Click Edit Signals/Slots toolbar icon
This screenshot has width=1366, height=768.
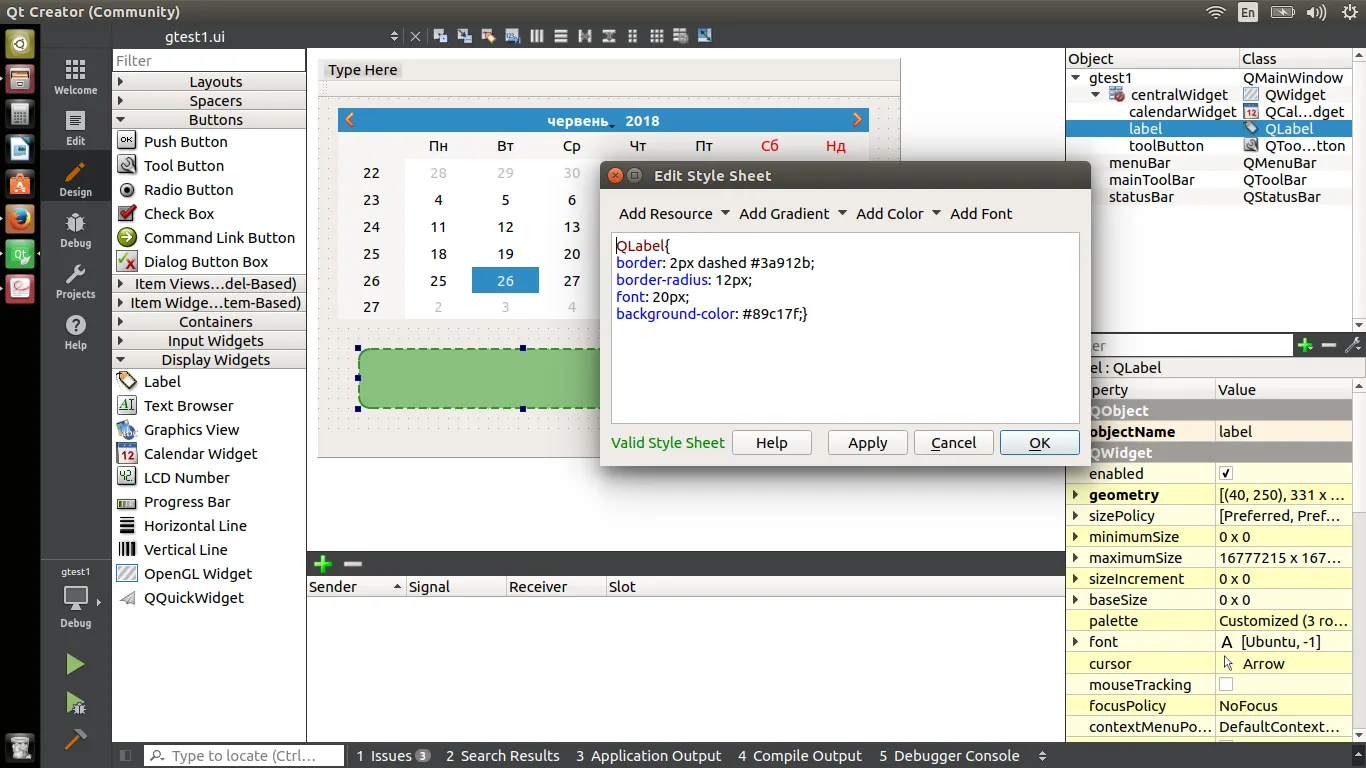point(465,36)
